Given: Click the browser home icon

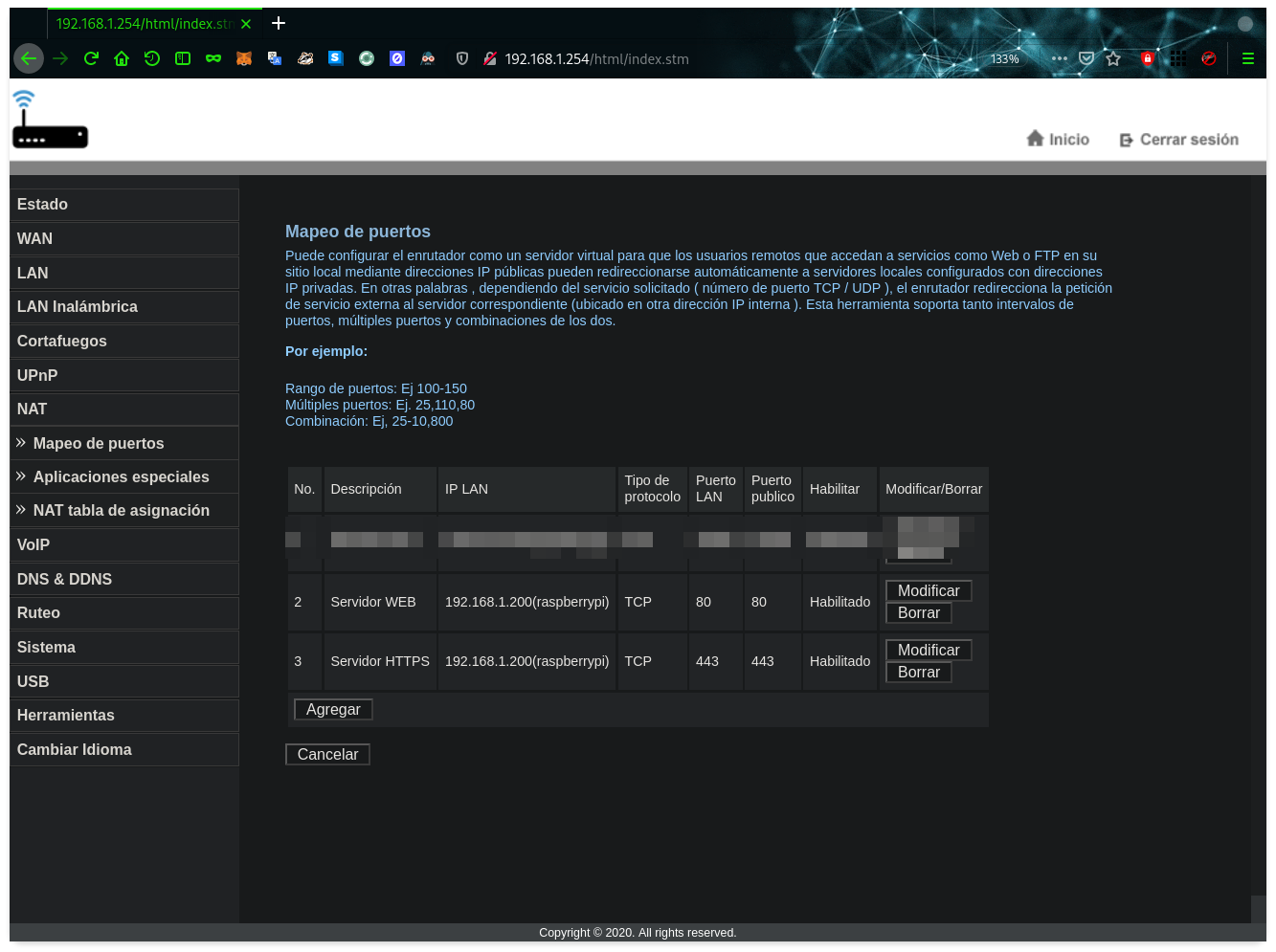Looking at the screenshot, I should point(122,58).
